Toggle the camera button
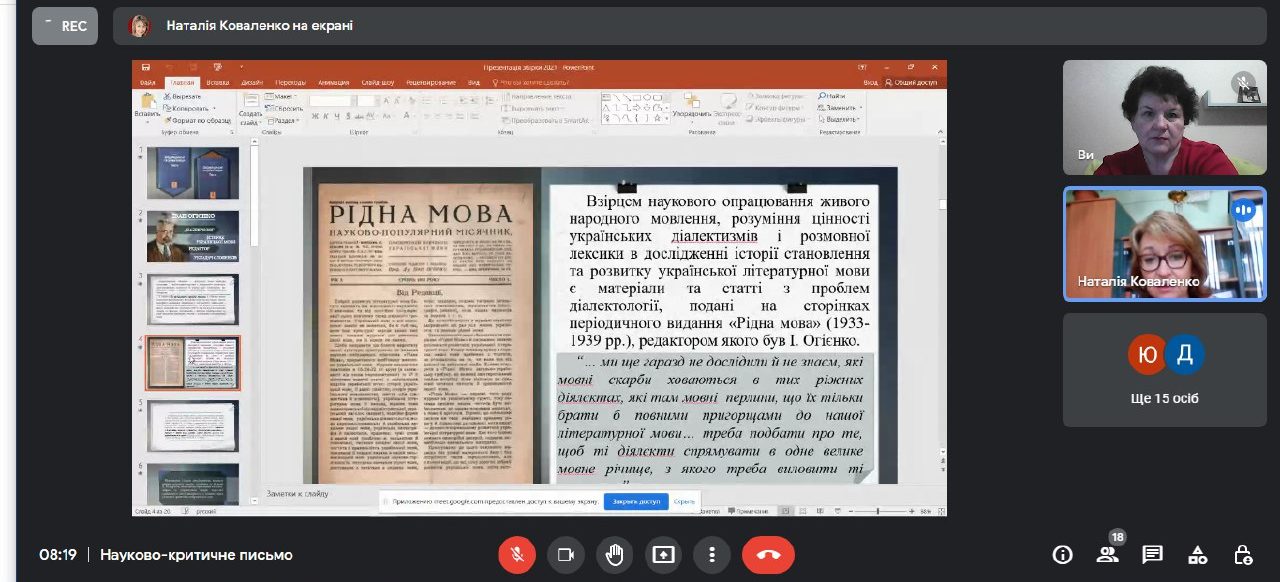The image size is (1280, 582). pos(566,555)
